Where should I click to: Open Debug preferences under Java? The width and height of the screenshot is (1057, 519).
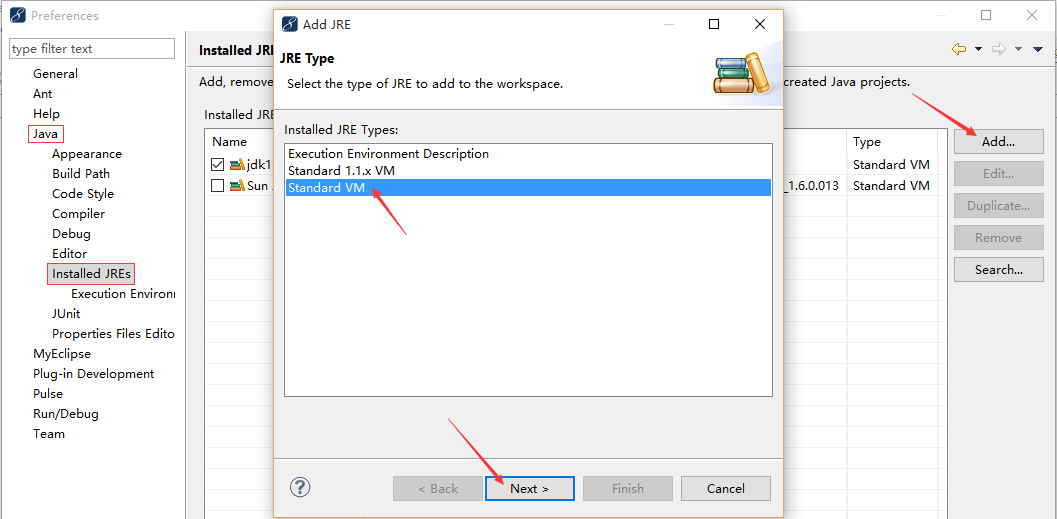[71, 234]
